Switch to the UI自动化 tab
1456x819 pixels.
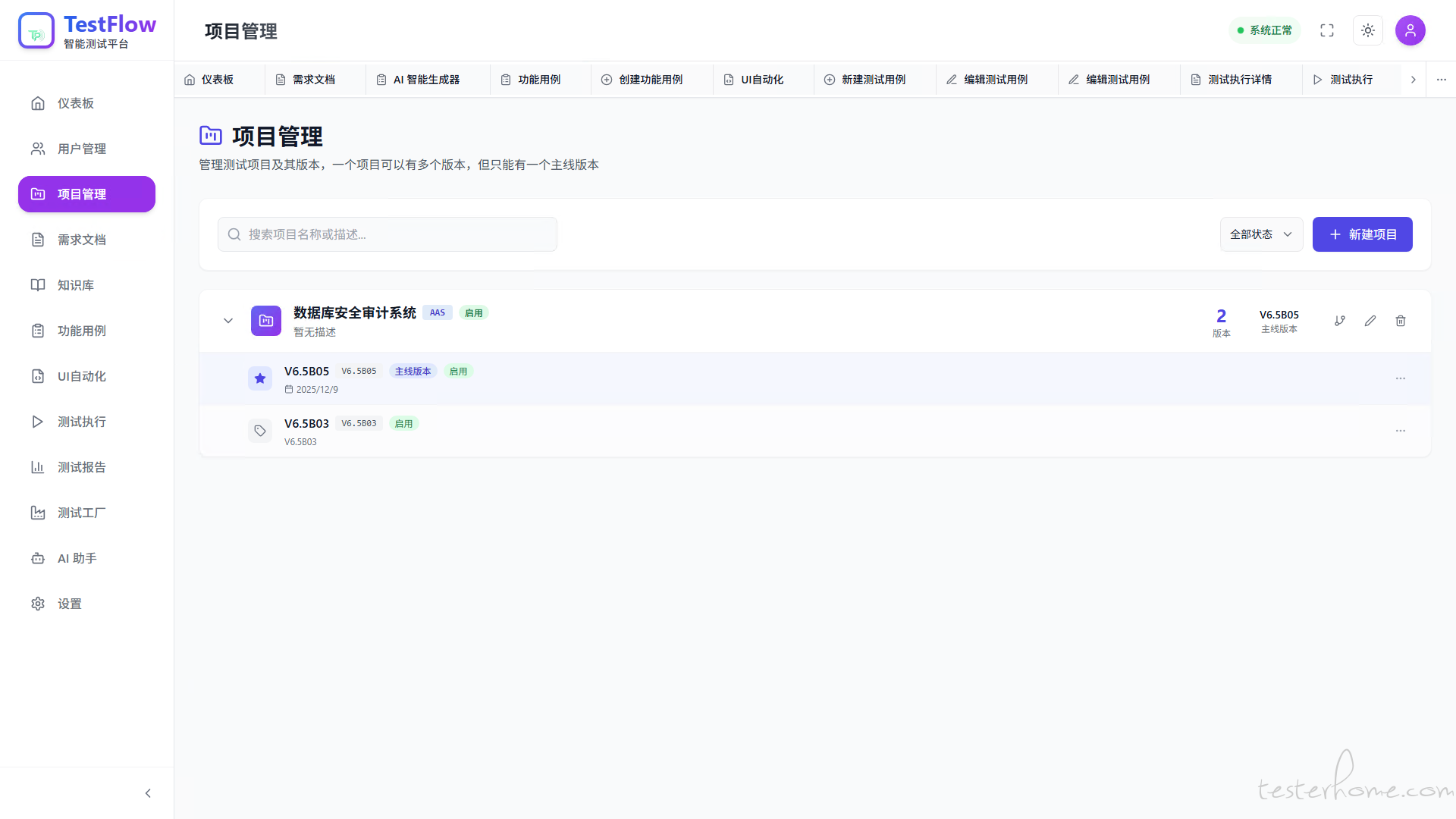762,80
